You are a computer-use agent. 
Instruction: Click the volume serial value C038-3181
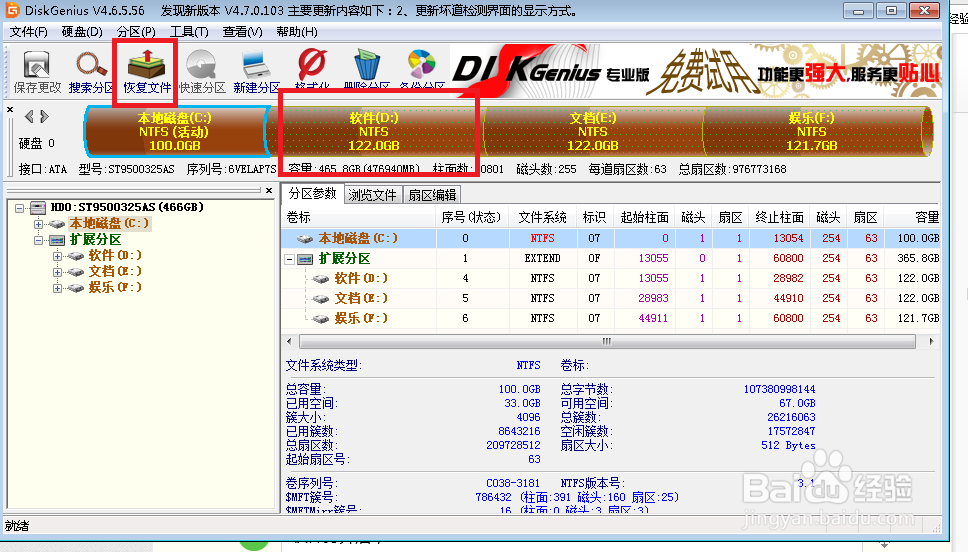(513, 483)
